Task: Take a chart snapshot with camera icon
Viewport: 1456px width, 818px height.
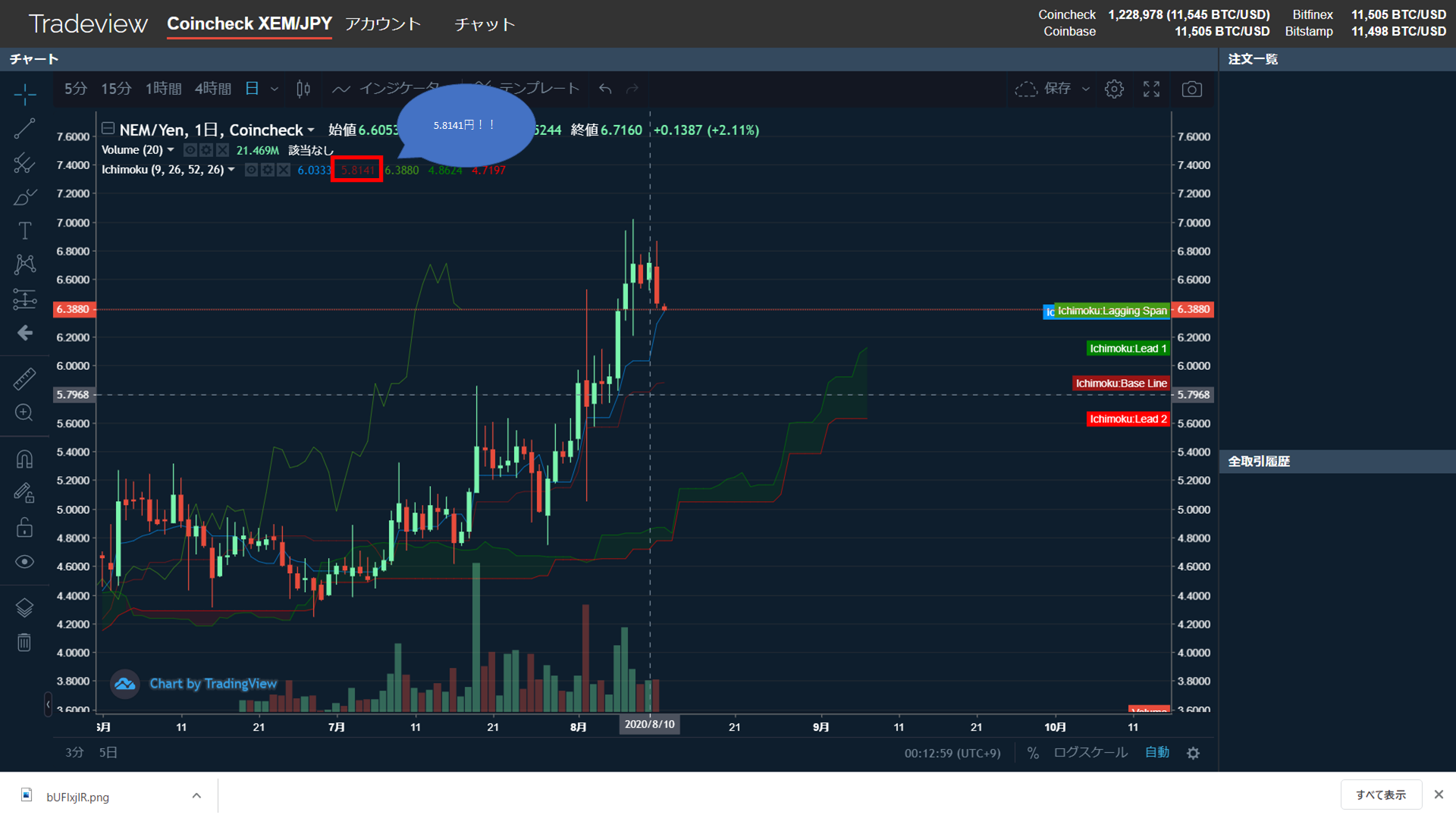Action: point(1191,89)
